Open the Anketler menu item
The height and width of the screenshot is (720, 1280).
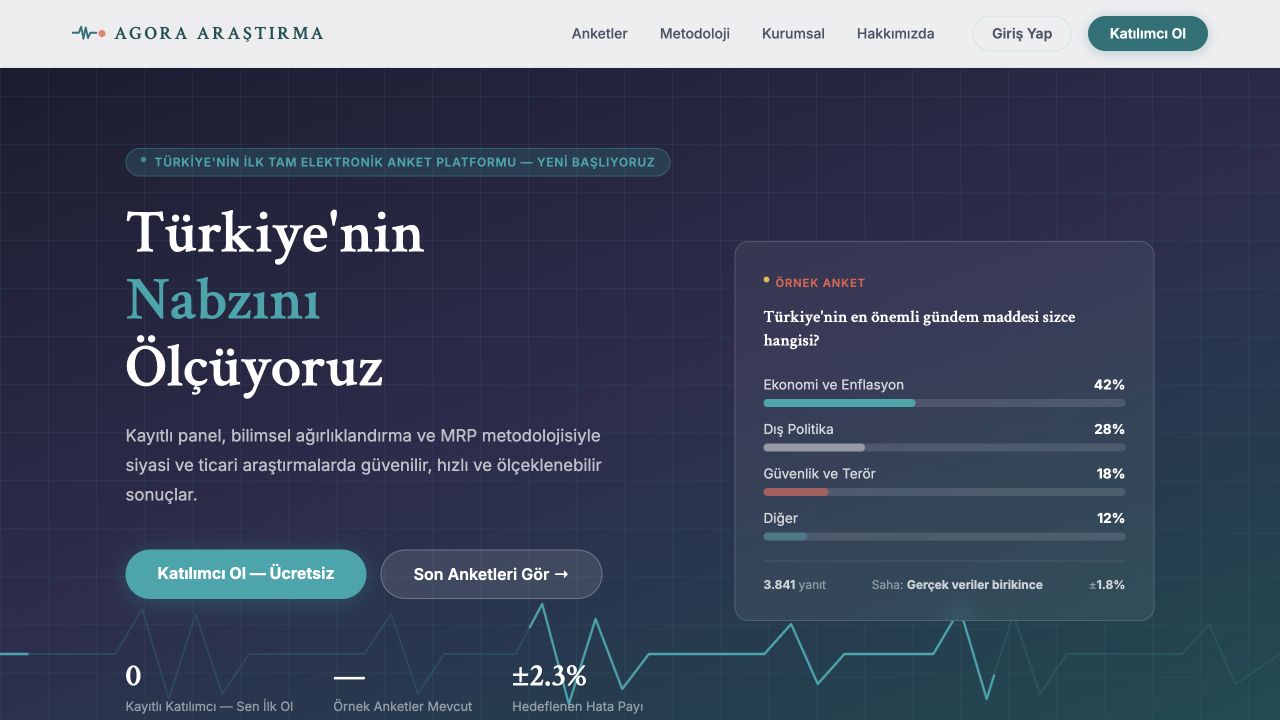click(x=600, y=33)
